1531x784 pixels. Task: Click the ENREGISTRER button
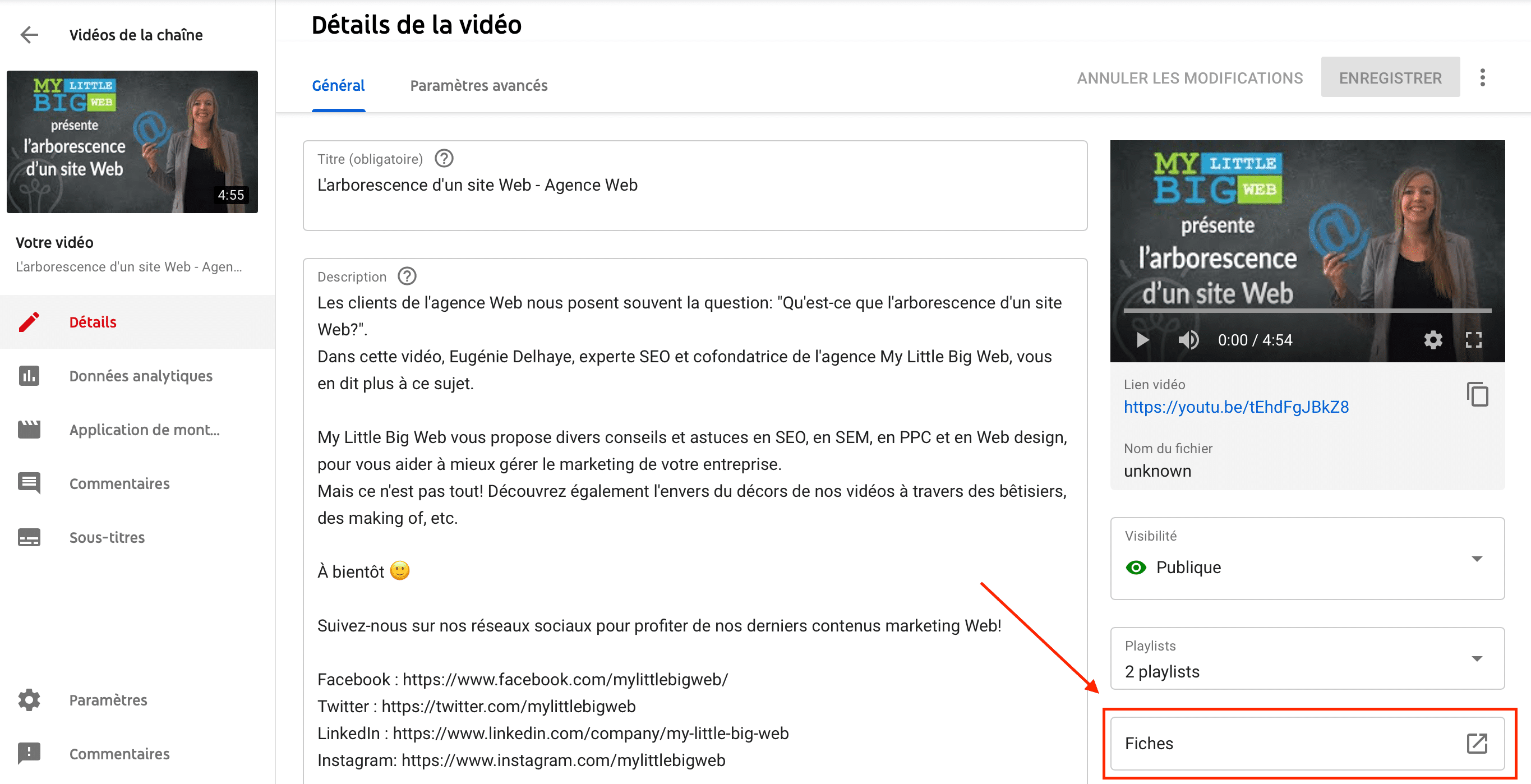(x=1390, y=78)
